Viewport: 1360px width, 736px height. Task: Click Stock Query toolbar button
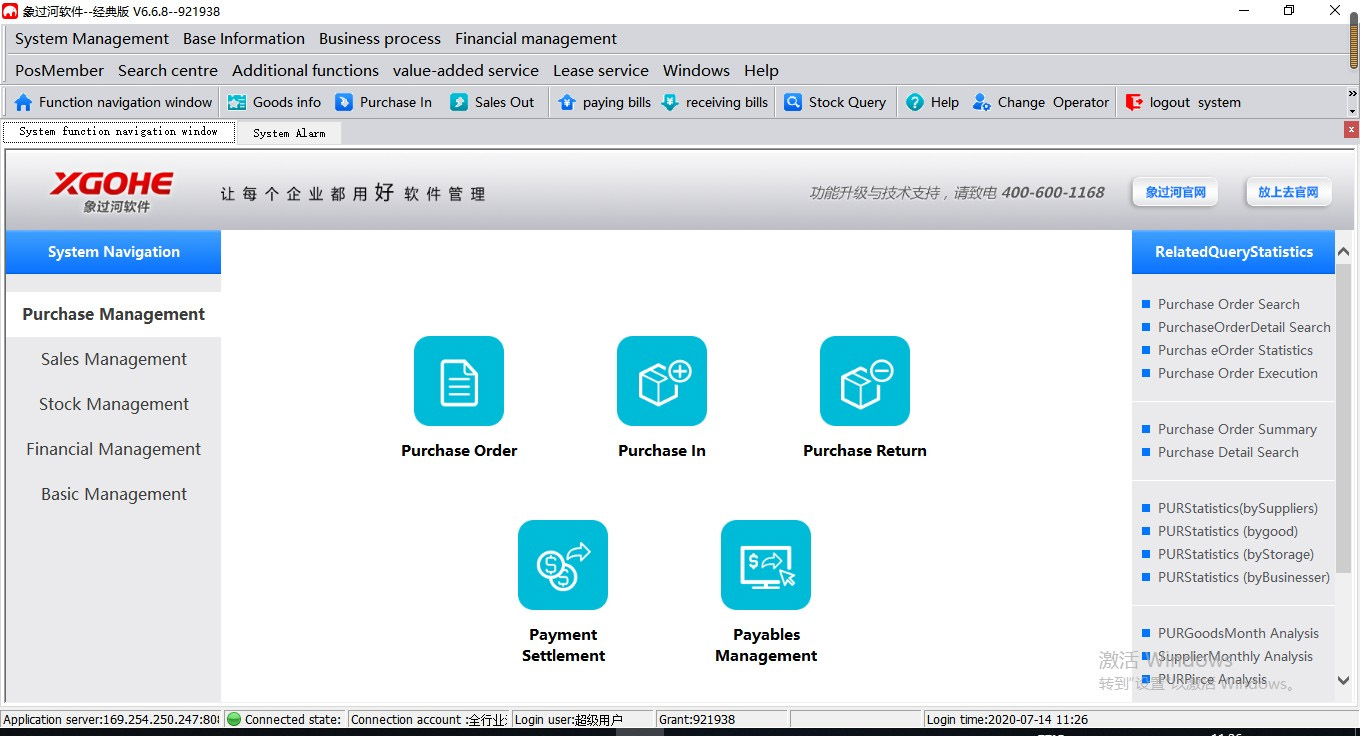point(835,102)
